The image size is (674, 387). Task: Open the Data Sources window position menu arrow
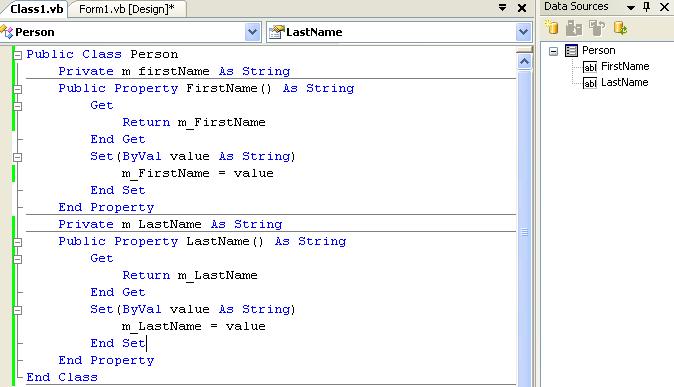click(x=631, y=7)
